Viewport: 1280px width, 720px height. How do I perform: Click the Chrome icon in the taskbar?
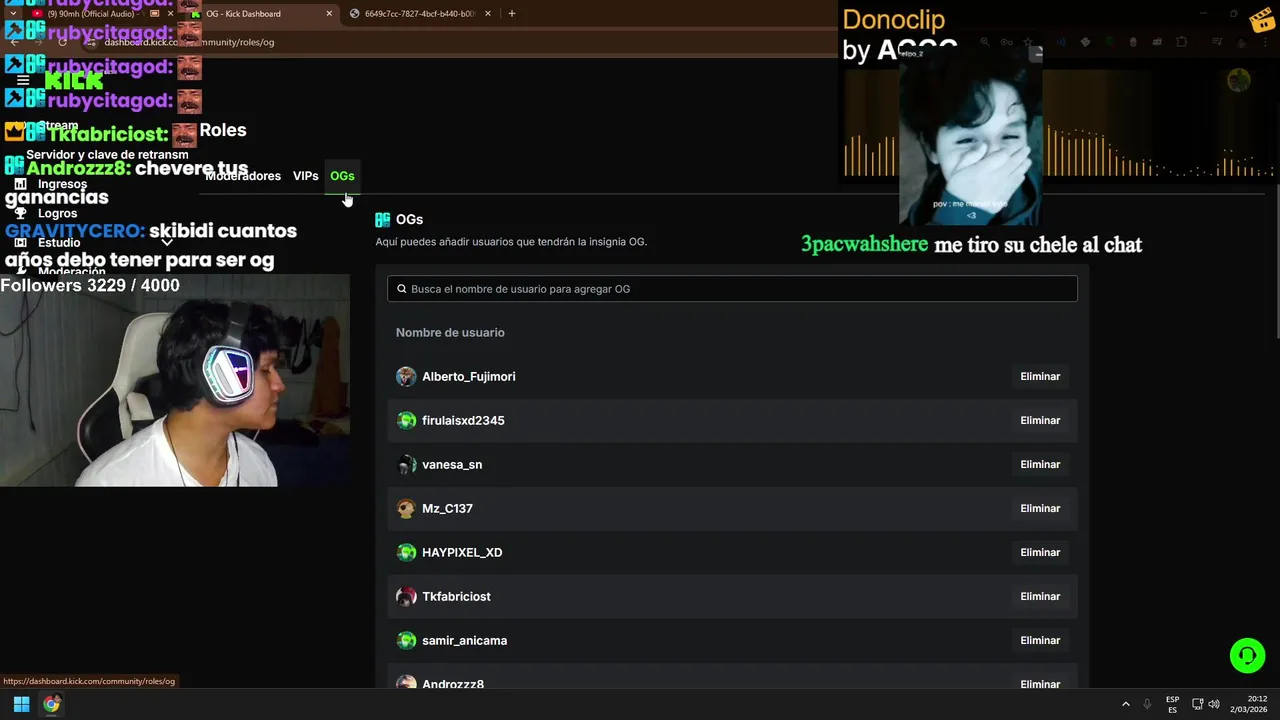(52, 704)
